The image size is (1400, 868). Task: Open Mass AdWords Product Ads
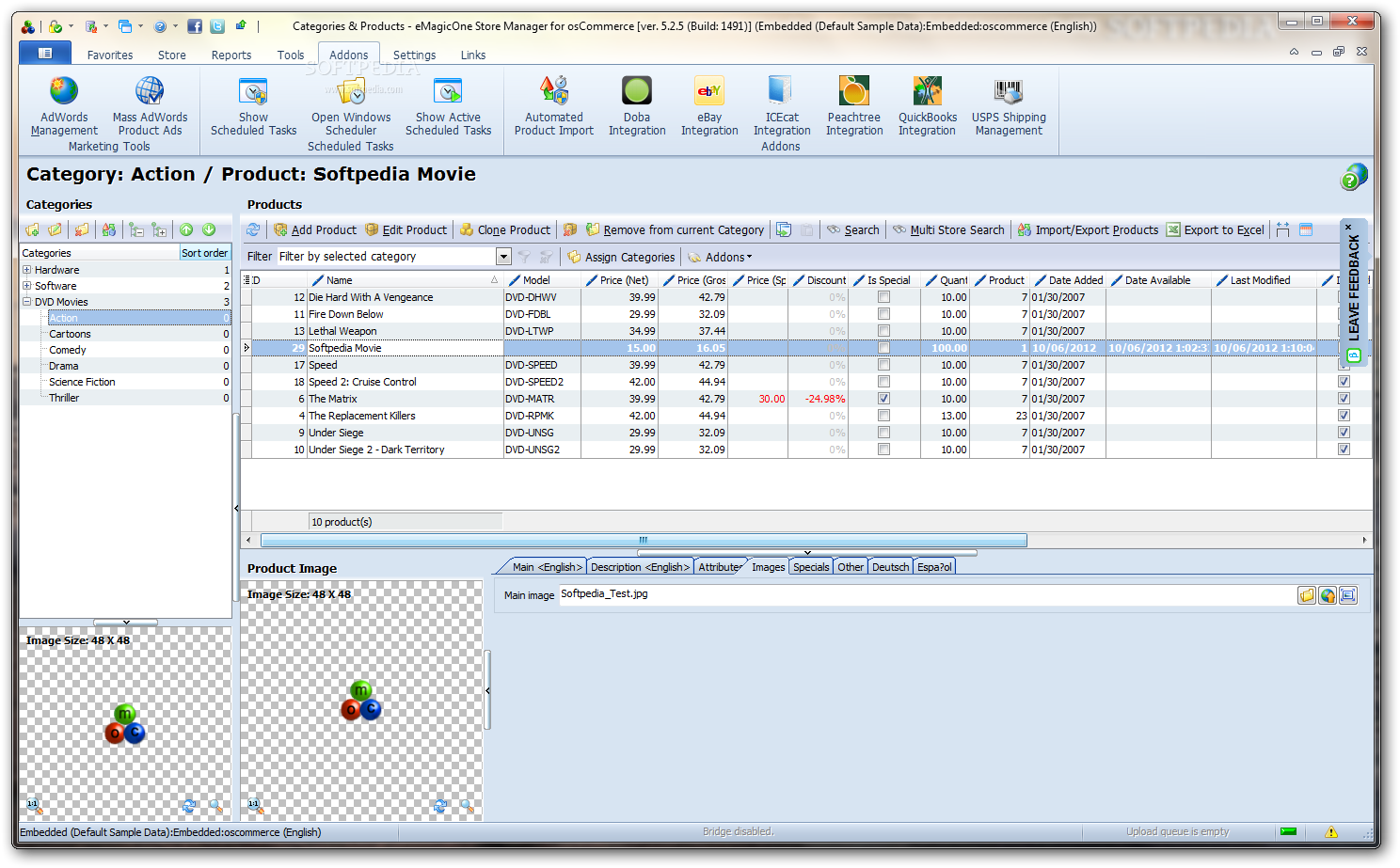[150, 106]
